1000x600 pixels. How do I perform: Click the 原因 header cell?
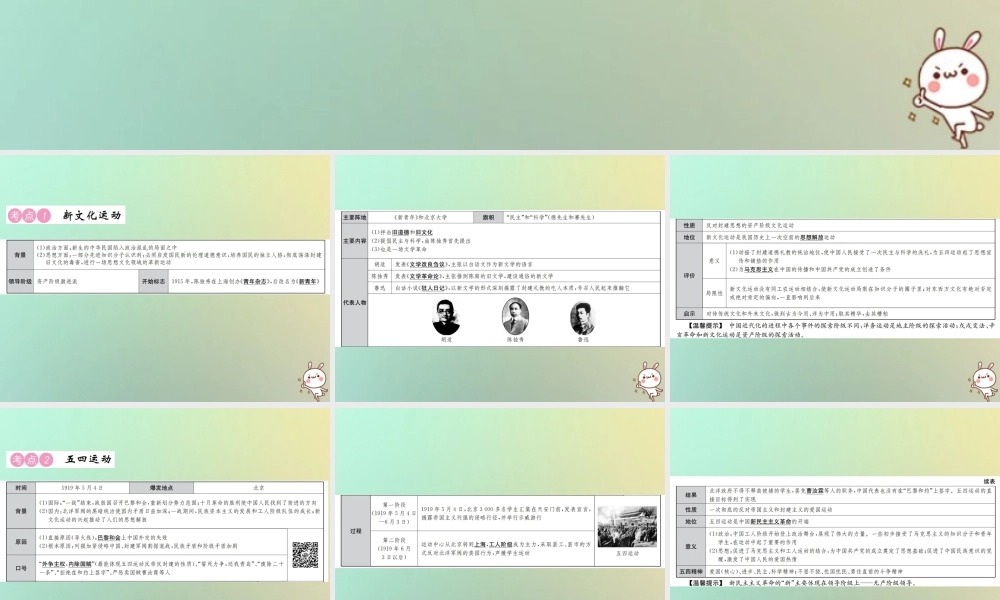pos(21,542)
